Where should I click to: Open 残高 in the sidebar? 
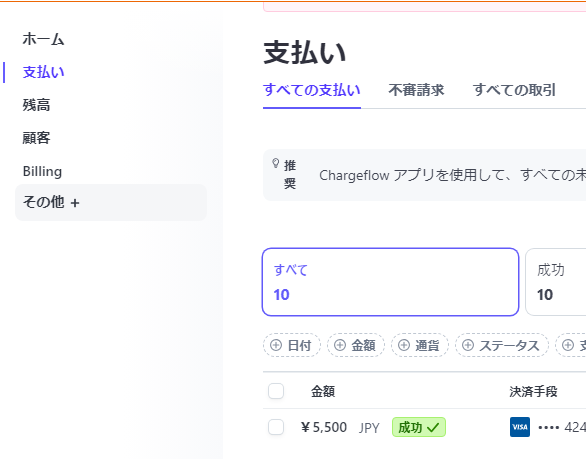click(x=36, y=105)
